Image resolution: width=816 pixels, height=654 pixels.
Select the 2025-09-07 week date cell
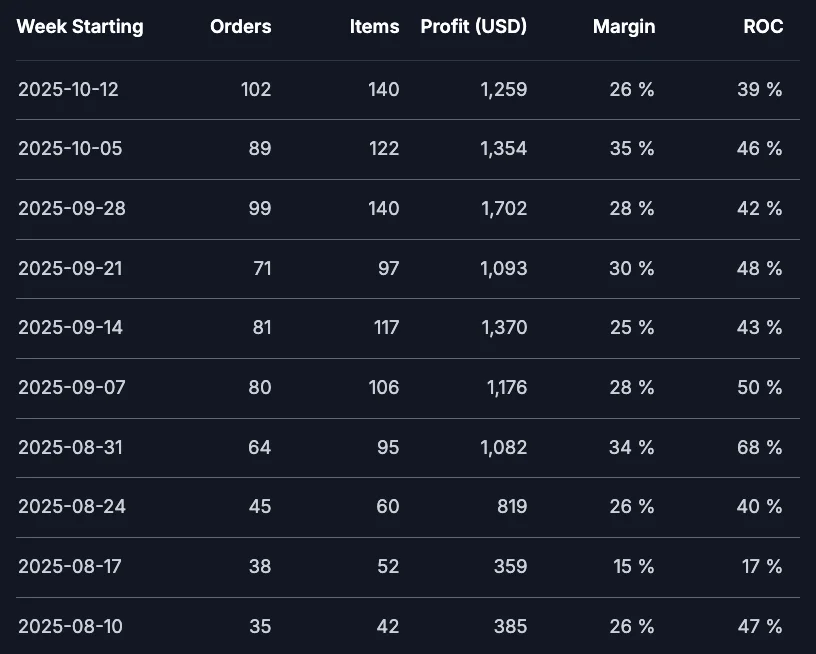coord(71,387)
